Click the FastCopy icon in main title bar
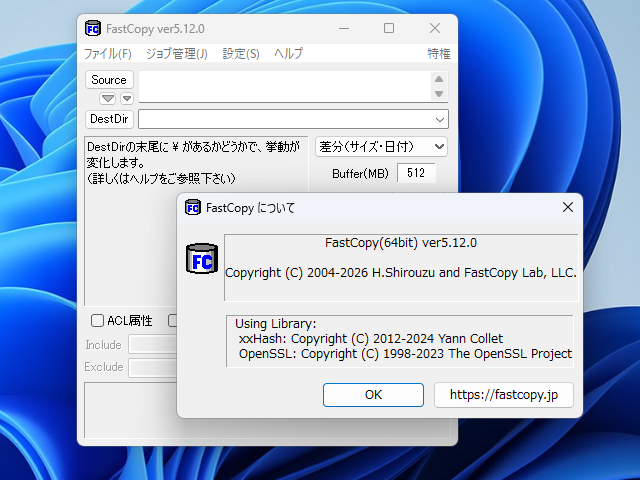640x480 pixels. (93, 29)
